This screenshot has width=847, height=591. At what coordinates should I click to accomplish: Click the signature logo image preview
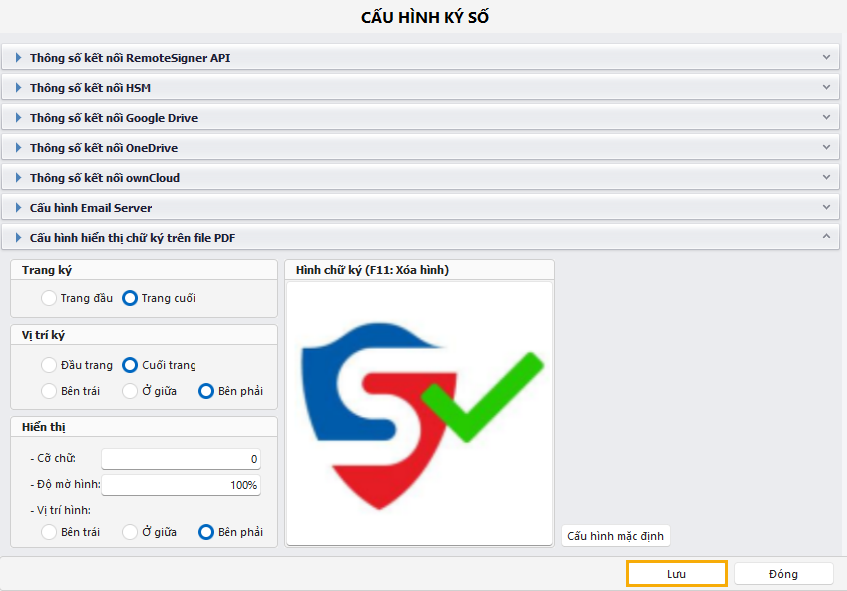(420, 413)
